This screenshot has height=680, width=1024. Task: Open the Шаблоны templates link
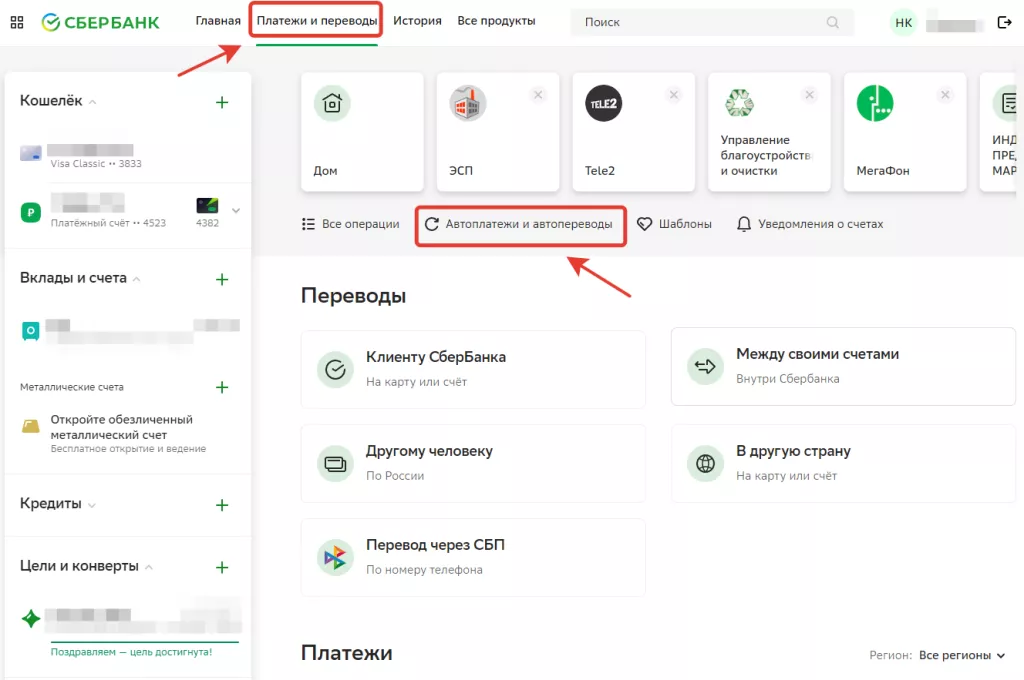[x=675, y=225]
